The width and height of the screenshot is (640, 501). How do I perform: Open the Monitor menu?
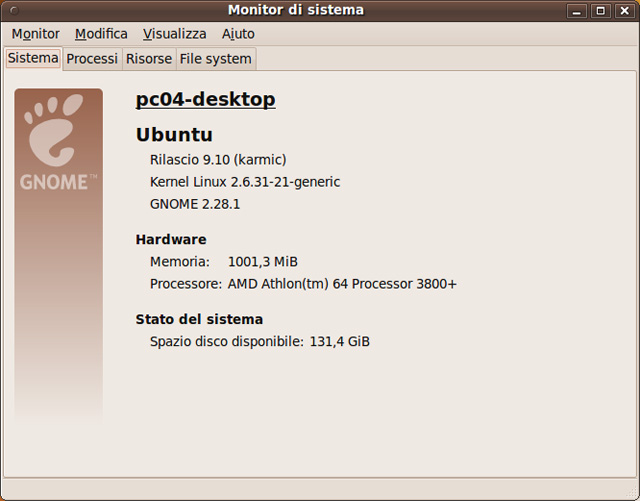[x=36, y=34]
